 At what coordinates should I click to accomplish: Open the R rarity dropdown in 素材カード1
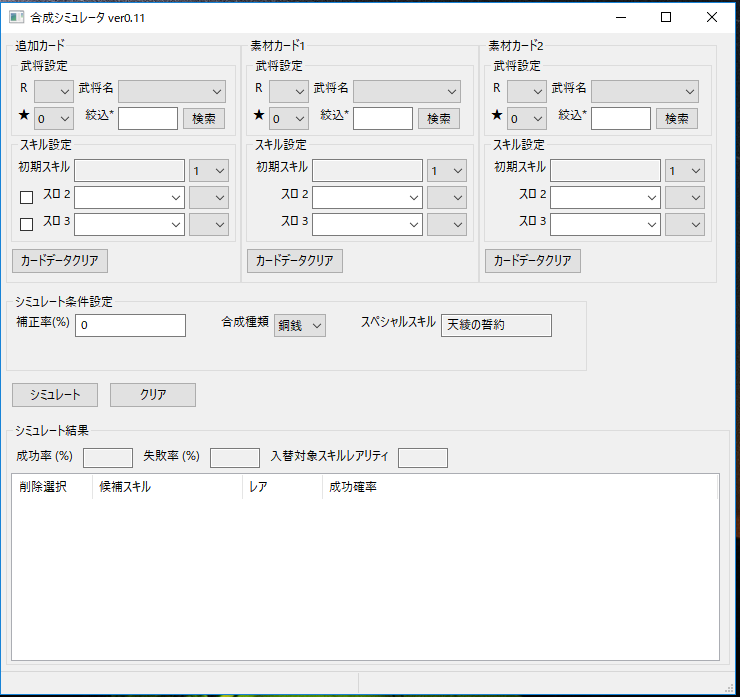[289, 91]
